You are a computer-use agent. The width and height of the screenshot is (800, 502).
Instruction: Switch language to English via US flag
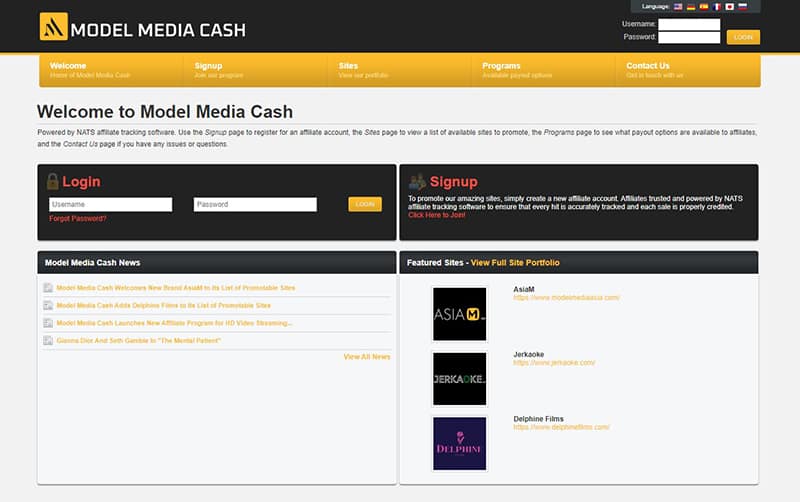[x=678, y=7]
